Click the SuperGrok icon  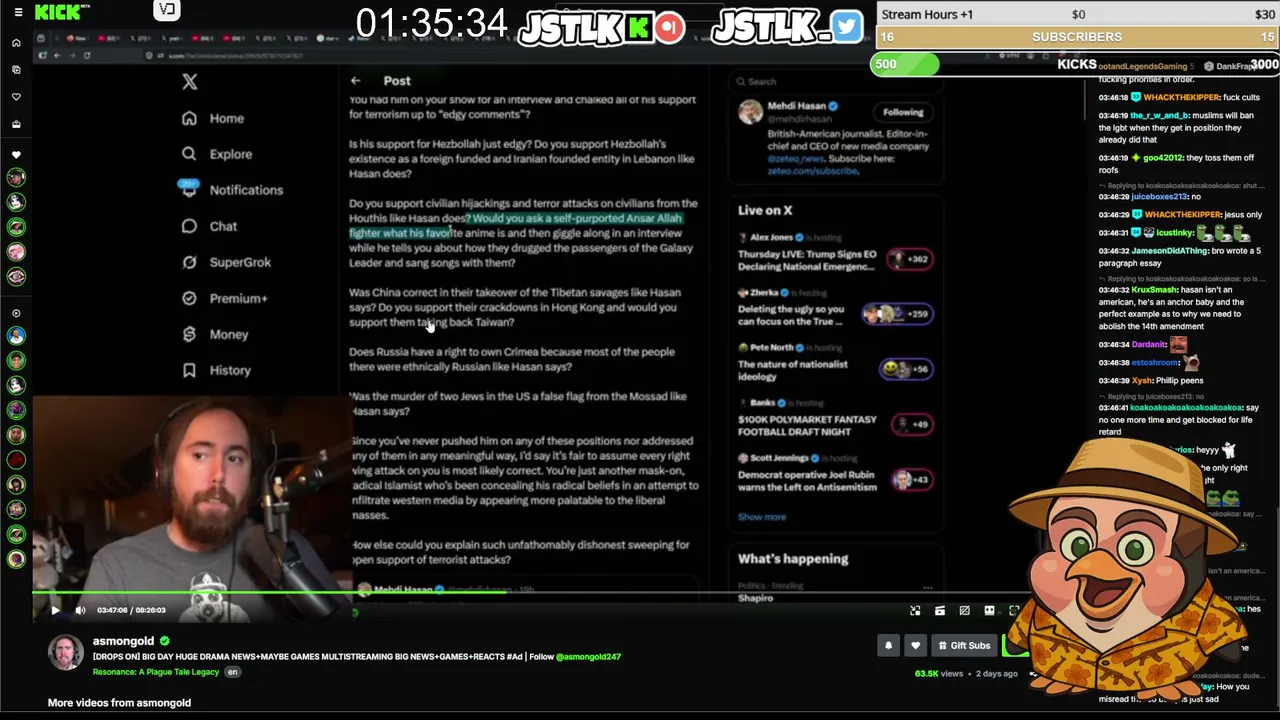point(189,262)
